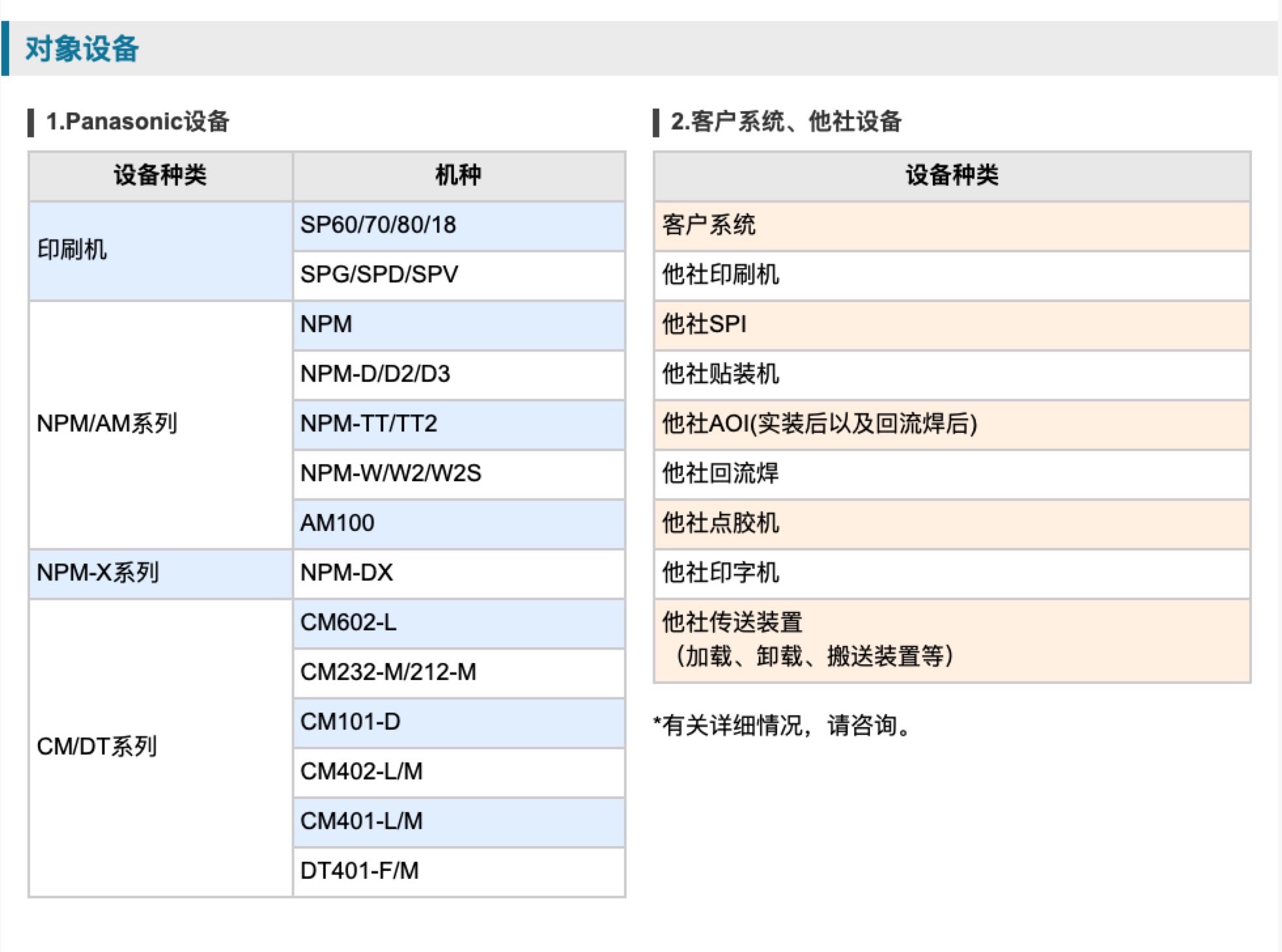Click the CM602-L model cell

(x=459, y=623)
